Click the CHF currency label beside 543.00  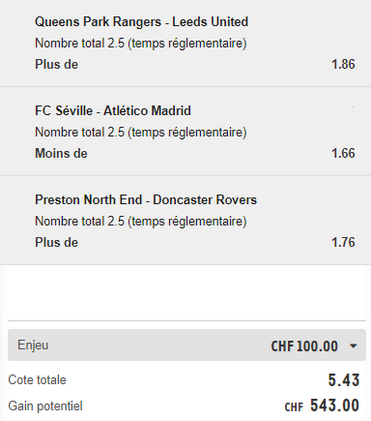coord(294,407)
